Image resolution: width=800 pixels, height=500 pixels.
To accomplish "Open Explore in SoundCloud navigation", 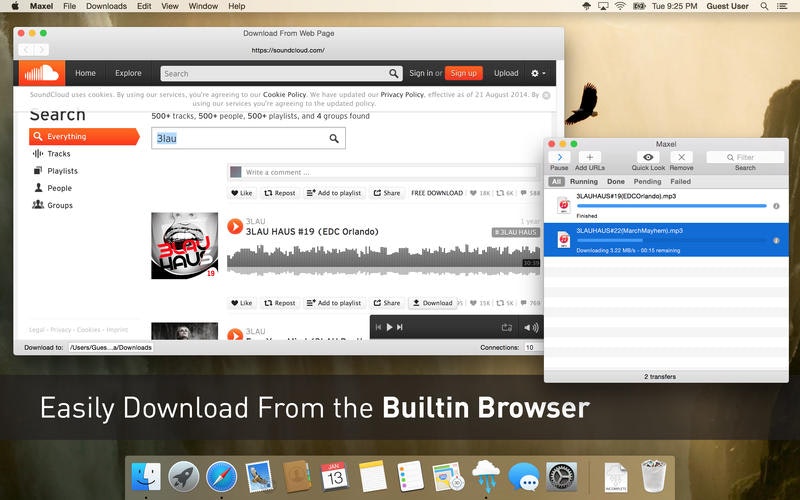I will click(128, 73).
